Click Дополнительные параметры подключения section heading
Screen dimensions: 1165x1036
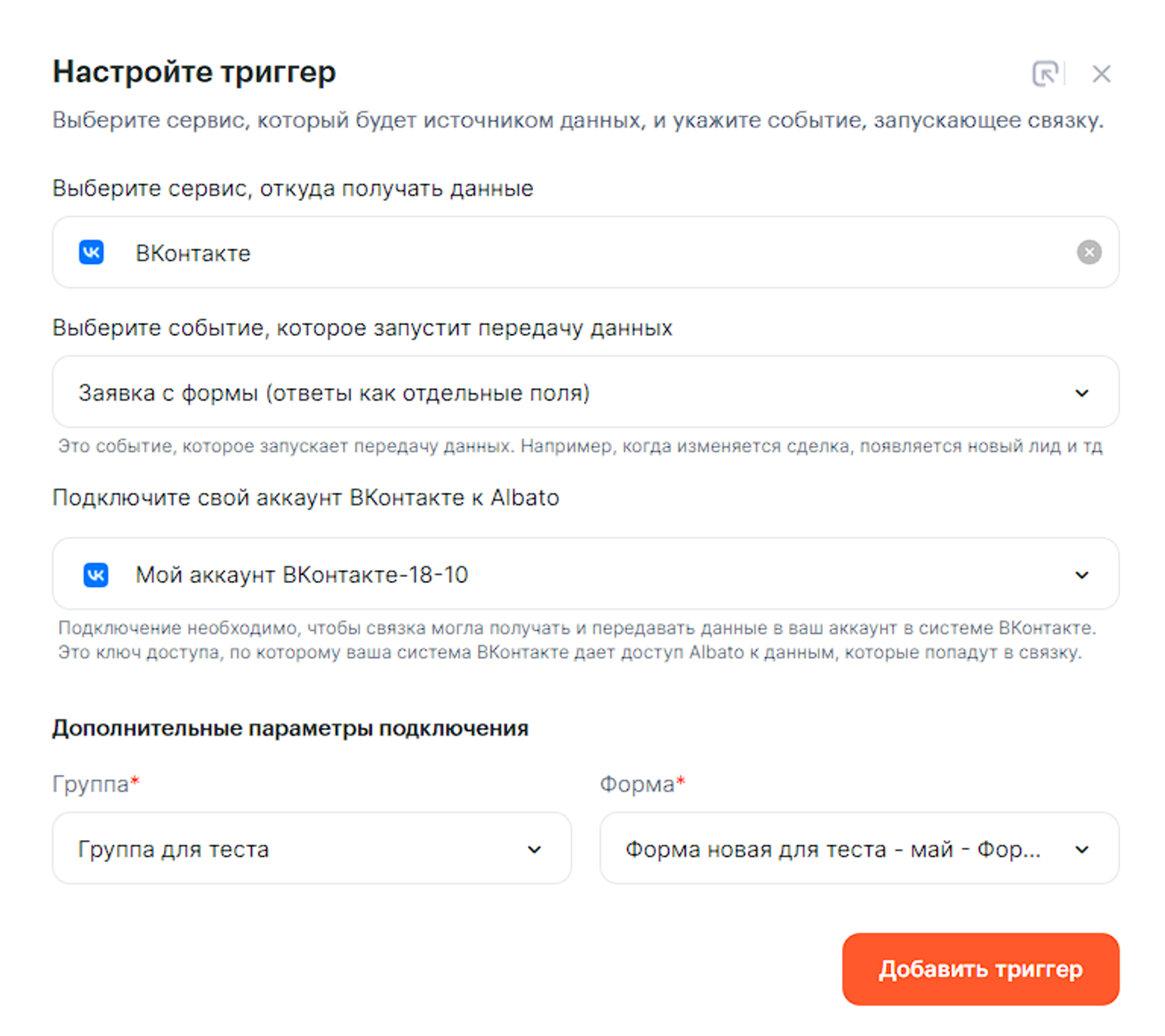click(x=290, y=728)
